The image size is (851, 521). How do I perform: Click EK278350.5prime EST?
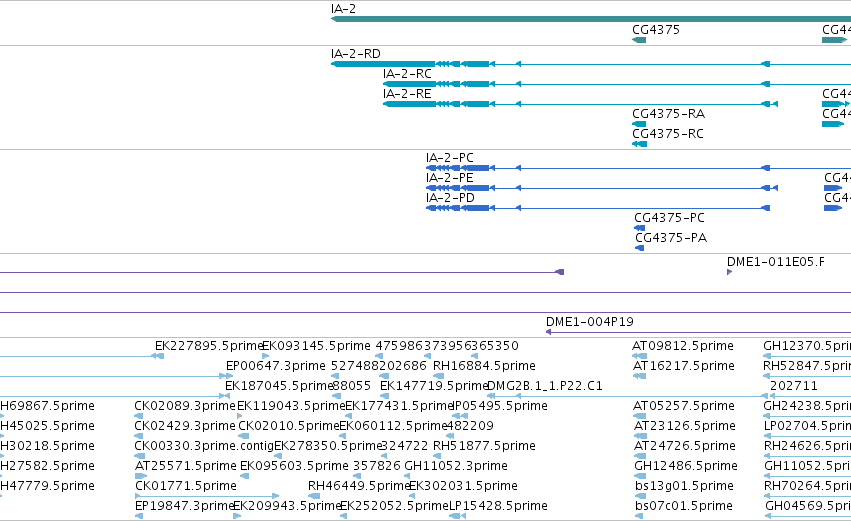click(x=328, y=446)
